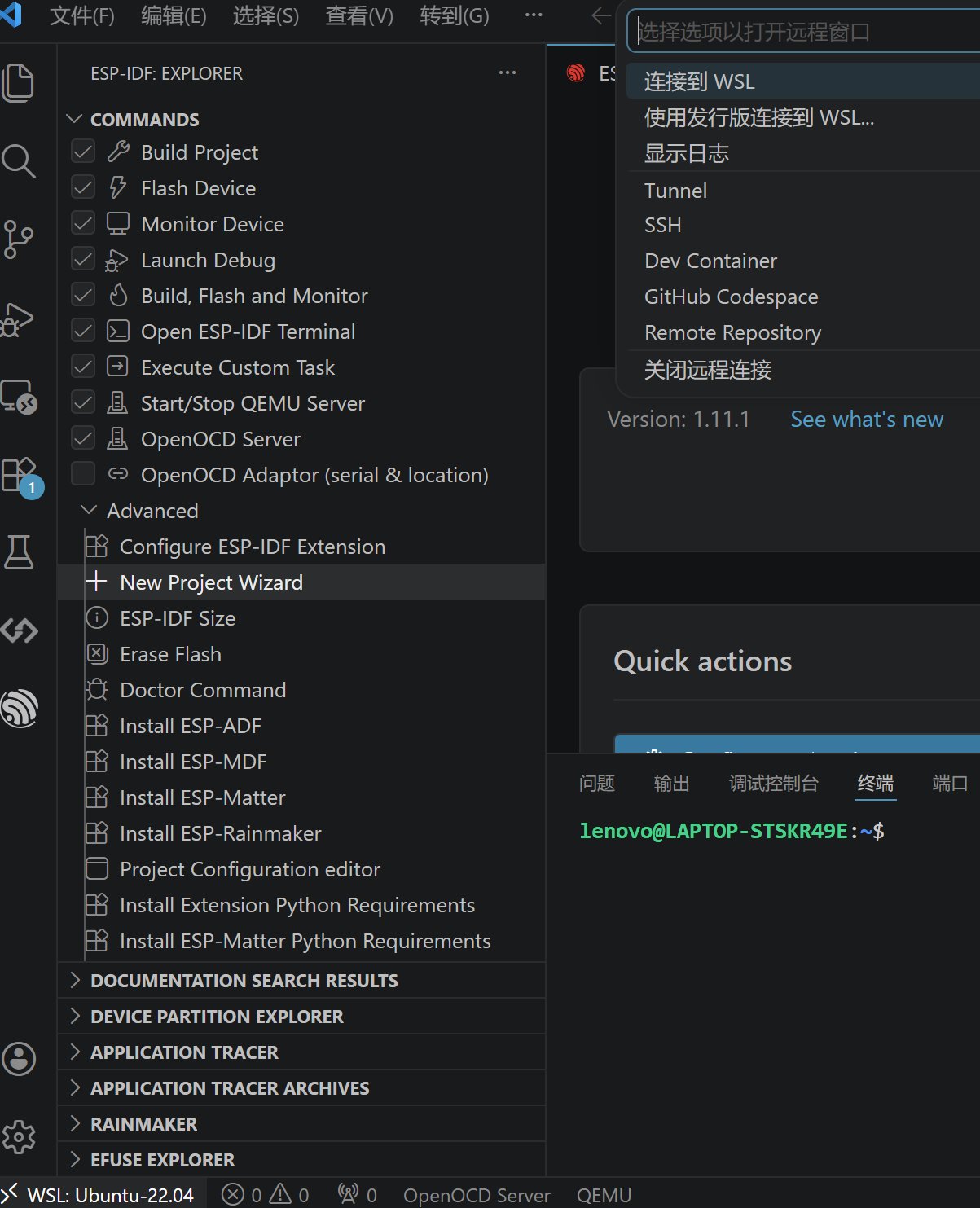Click the Flash Device lightning icon

point(118,187)
